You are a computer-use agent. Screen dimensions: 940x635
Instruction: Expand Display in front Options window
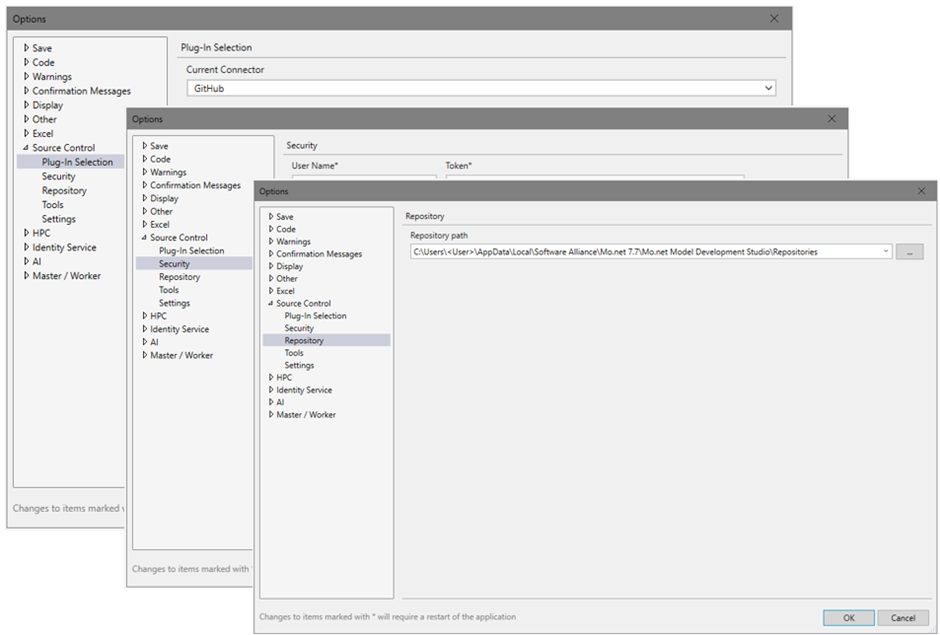tap(271, 266)
